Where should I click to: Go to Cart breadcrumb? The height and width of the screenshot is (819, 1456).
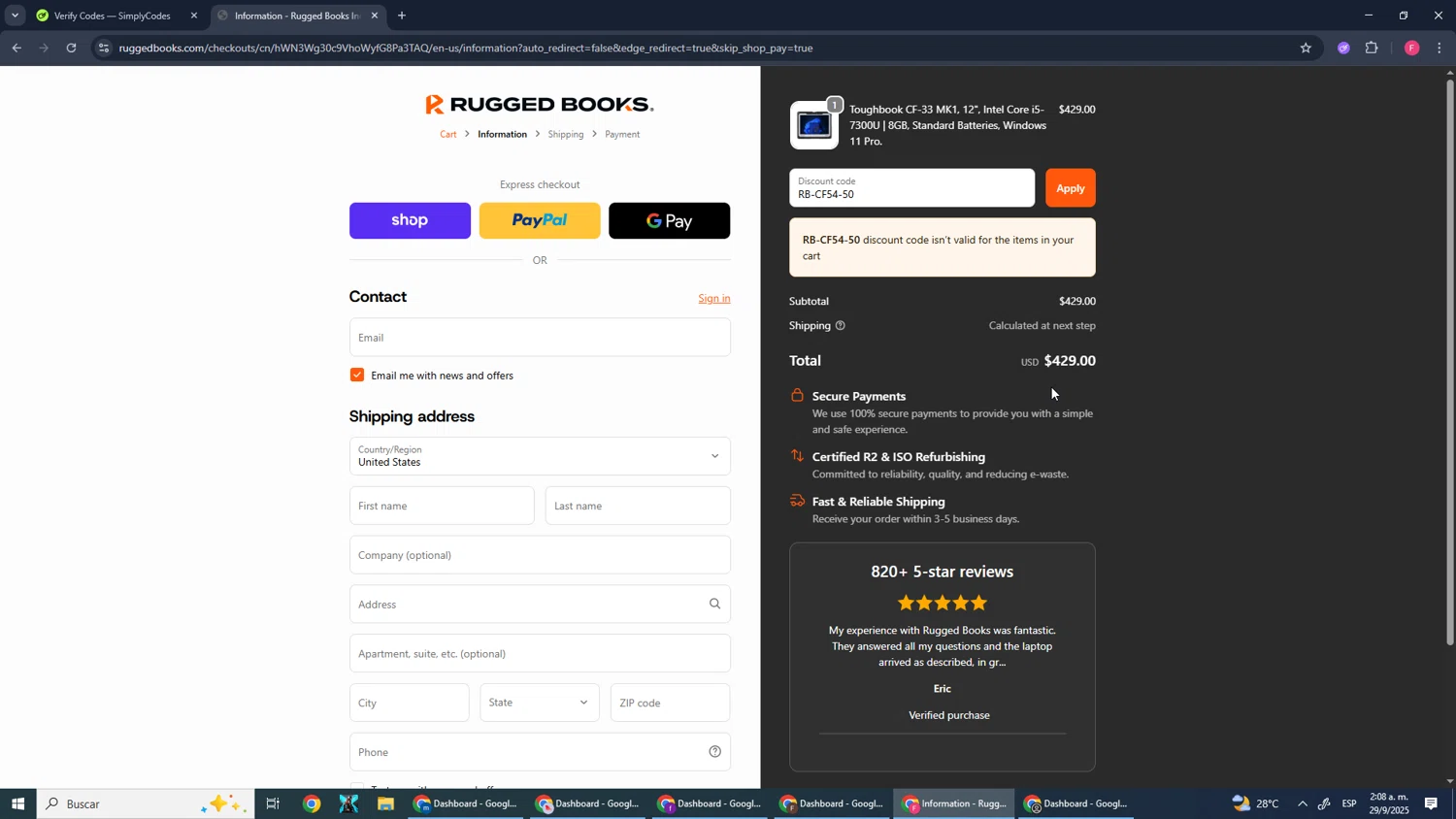[x=448, y=134]
